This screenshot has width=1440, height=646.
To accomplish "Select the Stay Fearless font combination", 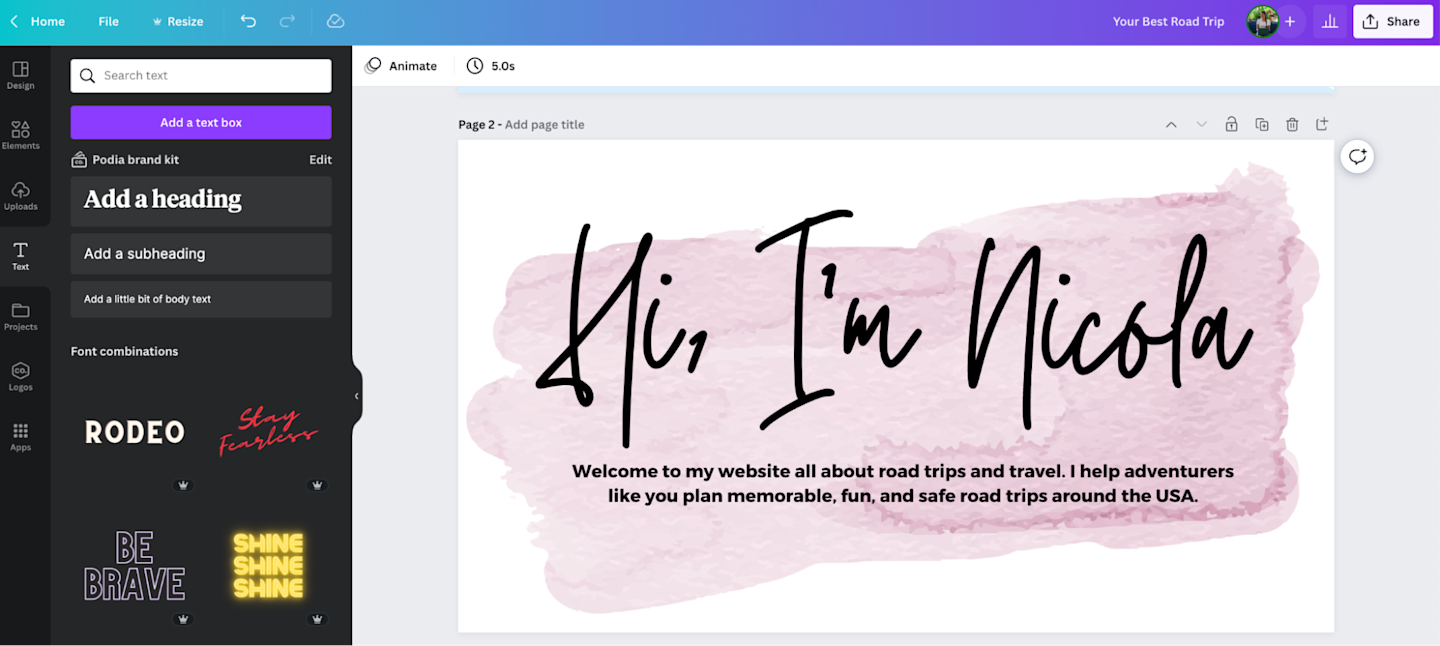I will point(268,432).
